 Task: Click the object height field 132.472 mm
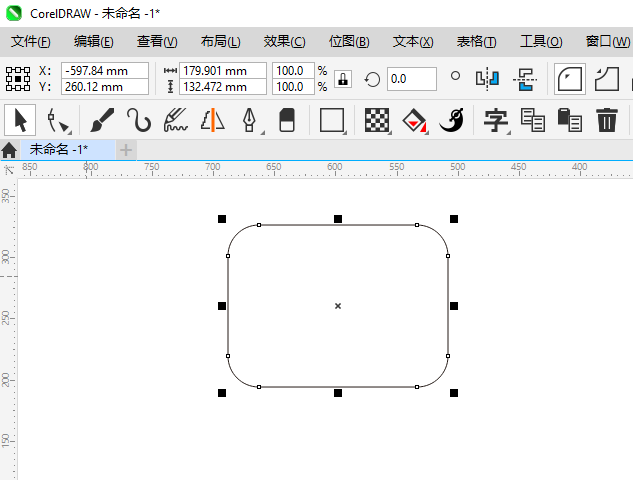(x=223, y=86)
